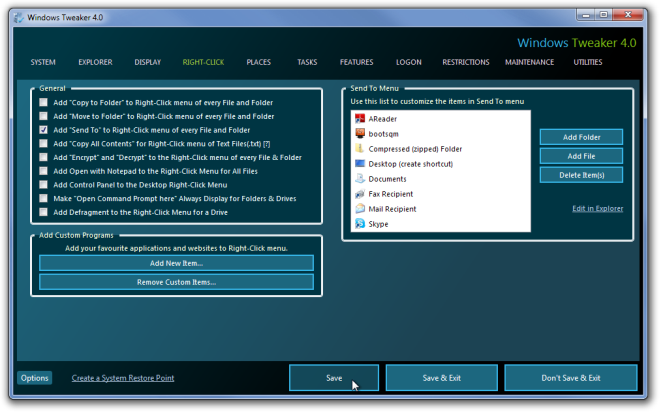Viewport: 660px width, 412px height.
Task: Enable 'Move to Folder' right-click option
Action: [x=43, y=116]
